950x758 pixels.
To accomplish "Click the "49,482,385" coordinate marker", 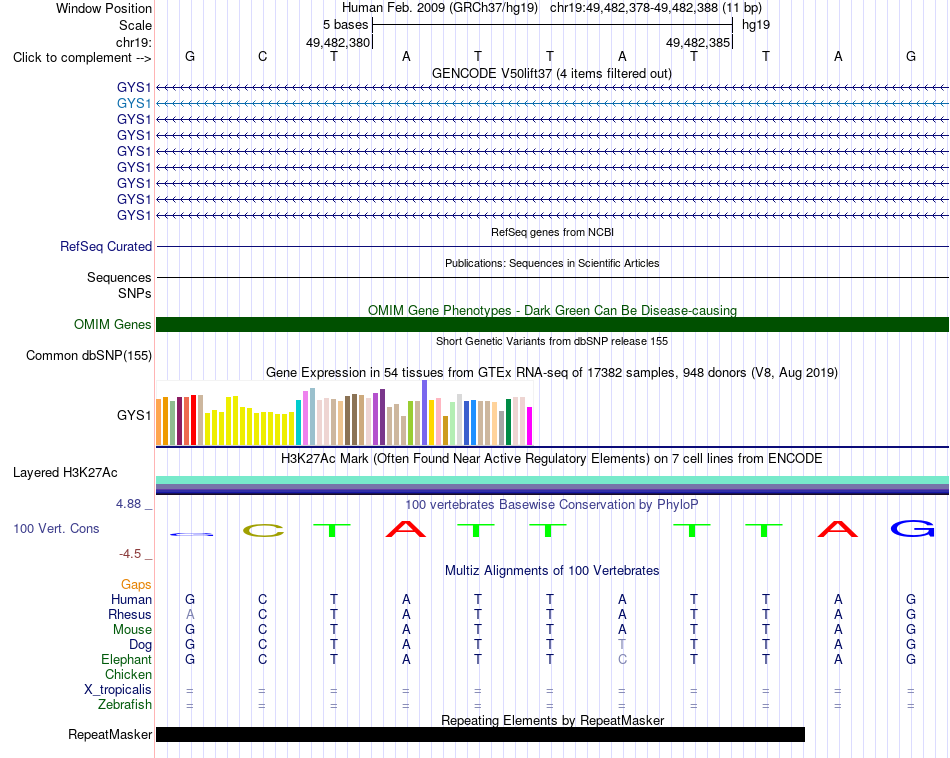I will tap(697, 42).
